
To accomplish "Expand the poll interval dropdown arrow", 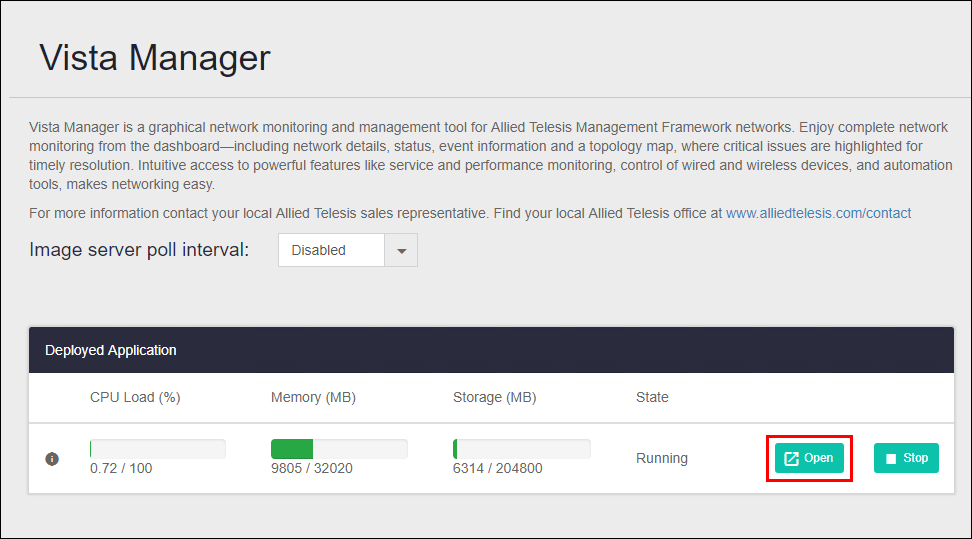I will tap(401, 251).
